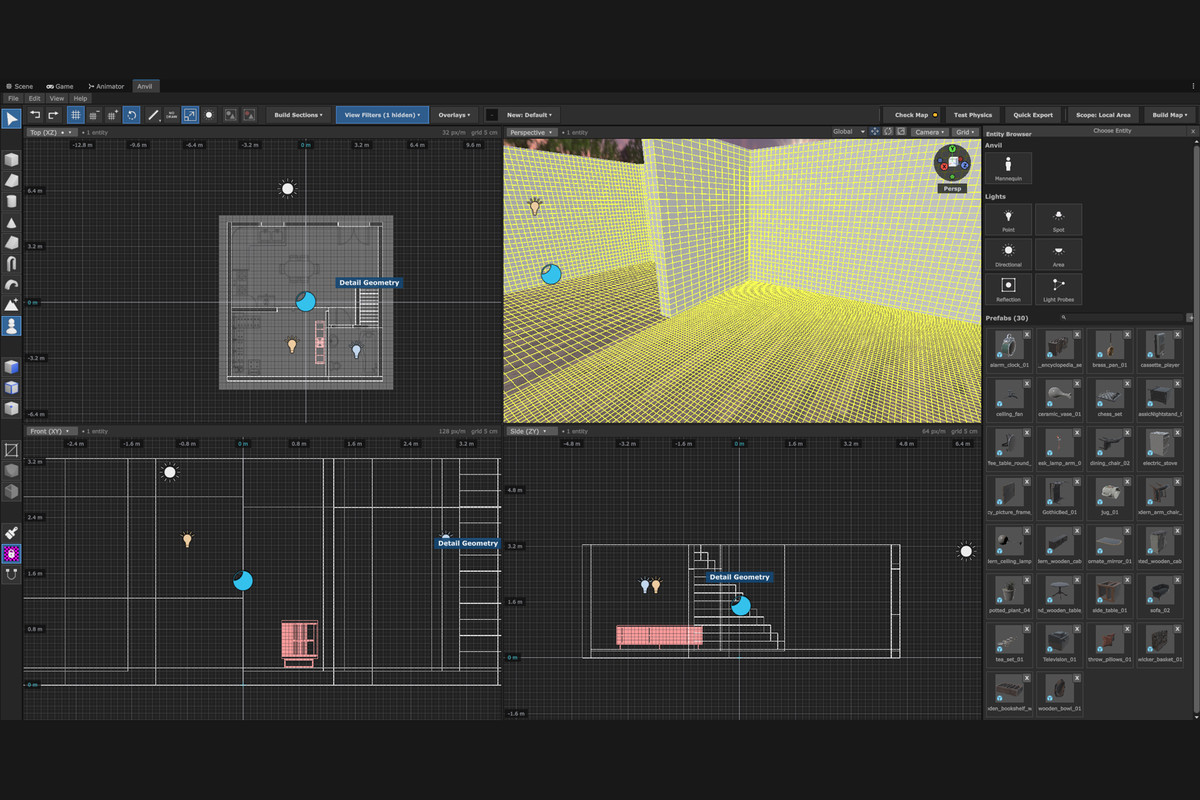Open the Edit menu

pyautogui.click(x=34, y=98)
